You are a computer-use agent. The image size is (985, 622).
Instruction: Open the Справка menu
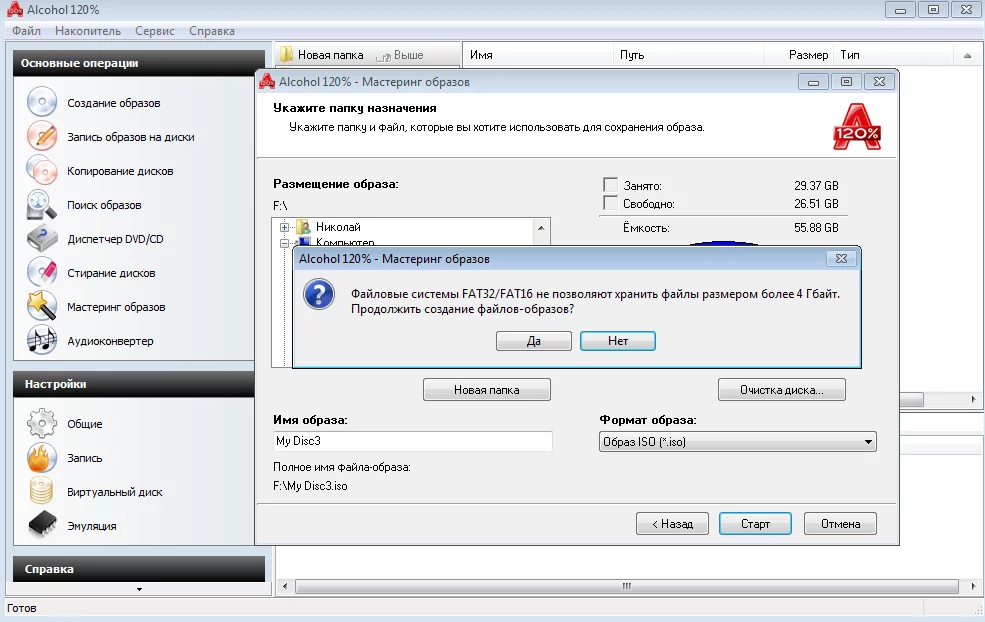point(212,31)
